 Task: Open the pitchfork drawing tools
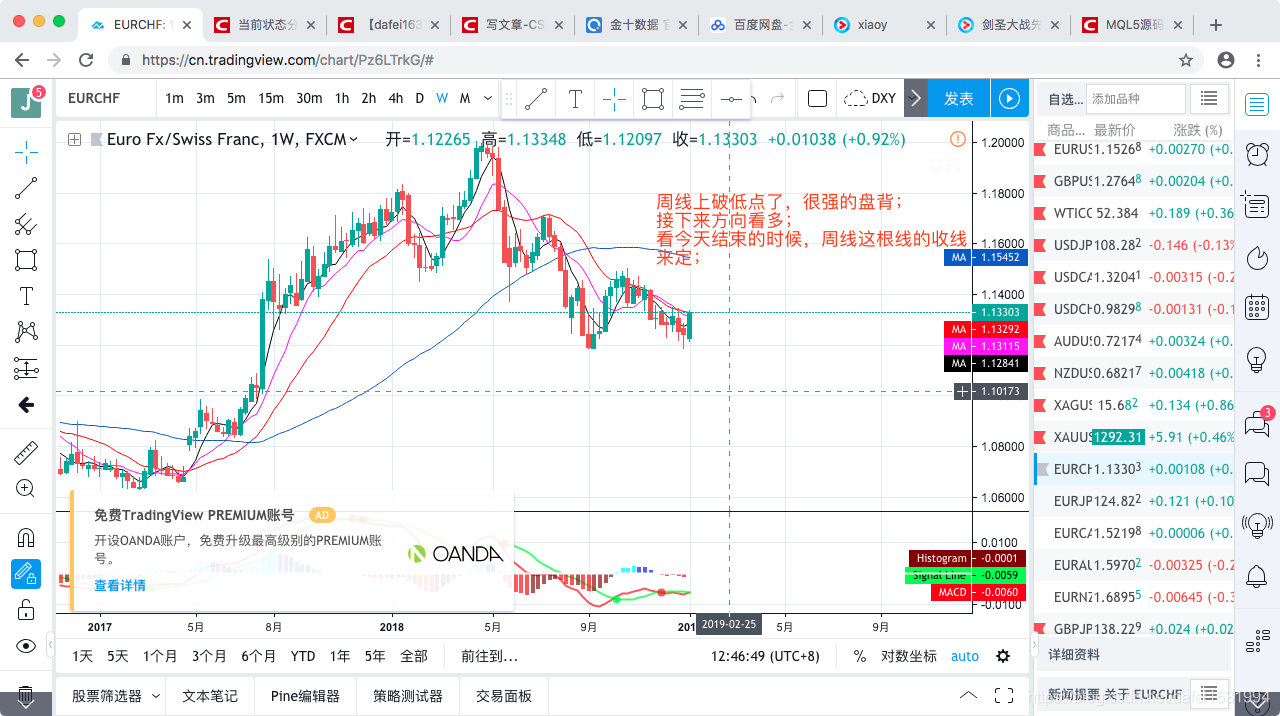click(26, 224)
